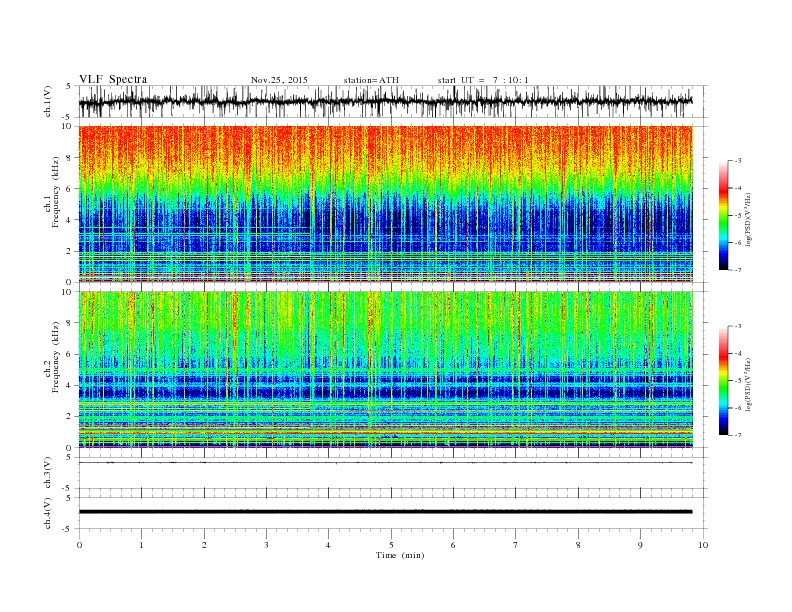The width and height of the screenshot is (792, 612).
Task: Click time axis tick label "9"
Action: [640, 545]
